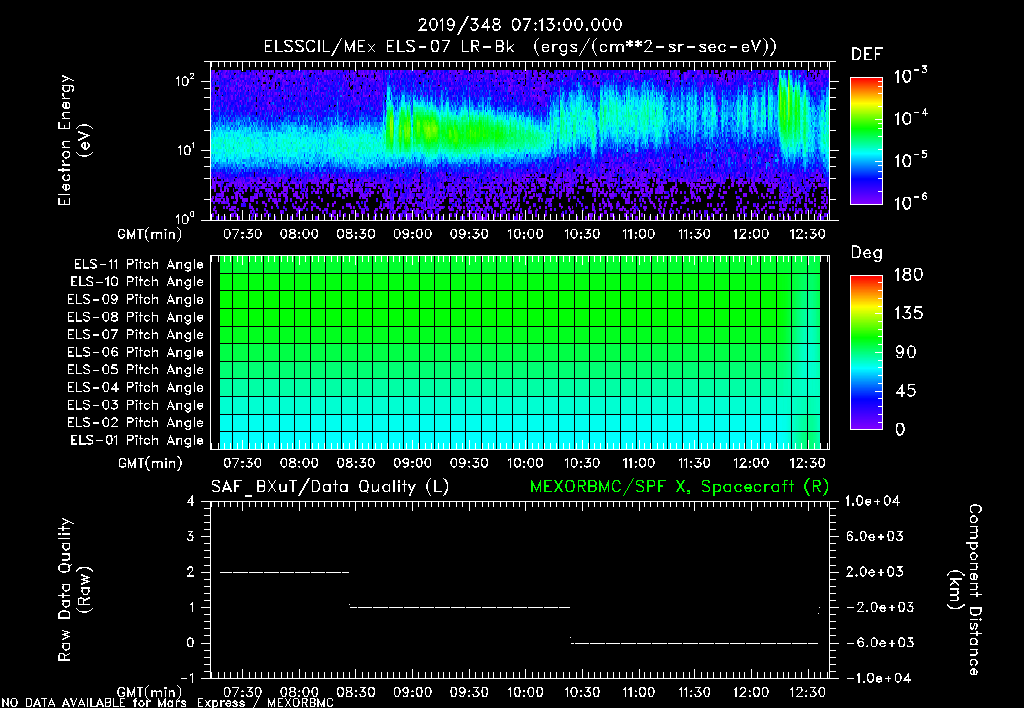
Task: Click the 10^-4 DEF scale value
Action: click(x=910, y=118)
